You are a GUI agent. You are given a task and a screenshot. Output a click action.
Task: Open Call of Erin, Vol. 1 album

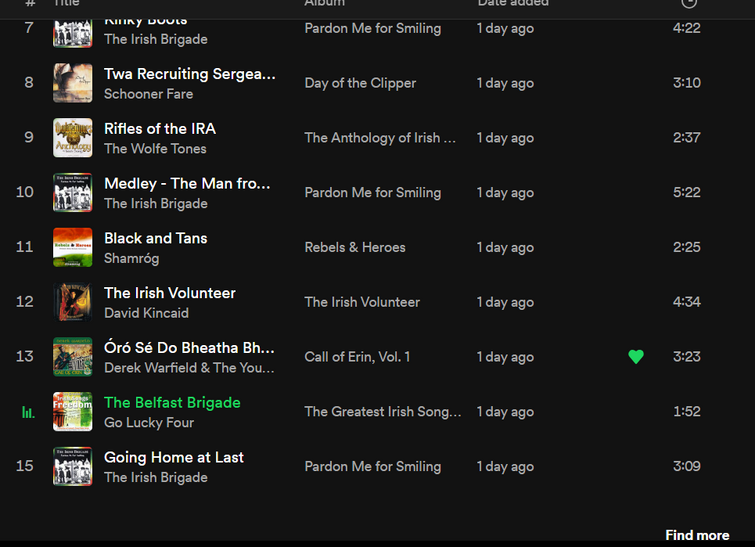pos(357,357)
